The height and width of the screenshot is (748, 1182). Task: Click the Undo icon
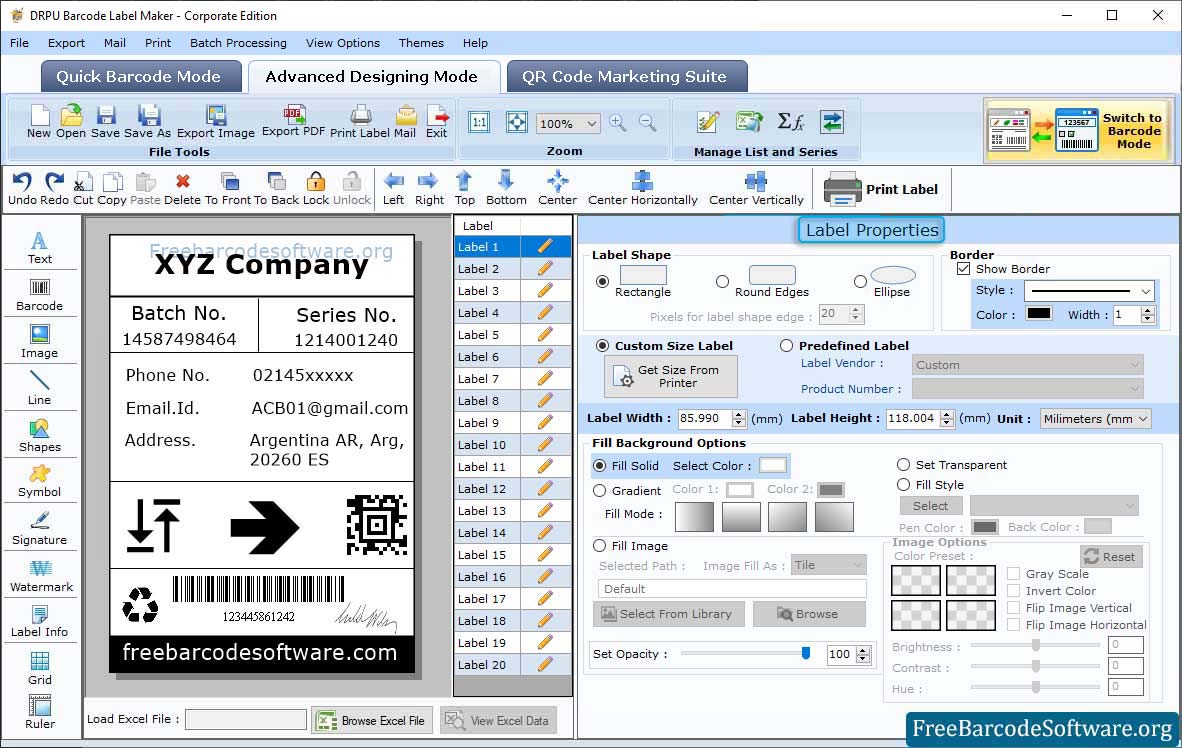click(22, 189)
